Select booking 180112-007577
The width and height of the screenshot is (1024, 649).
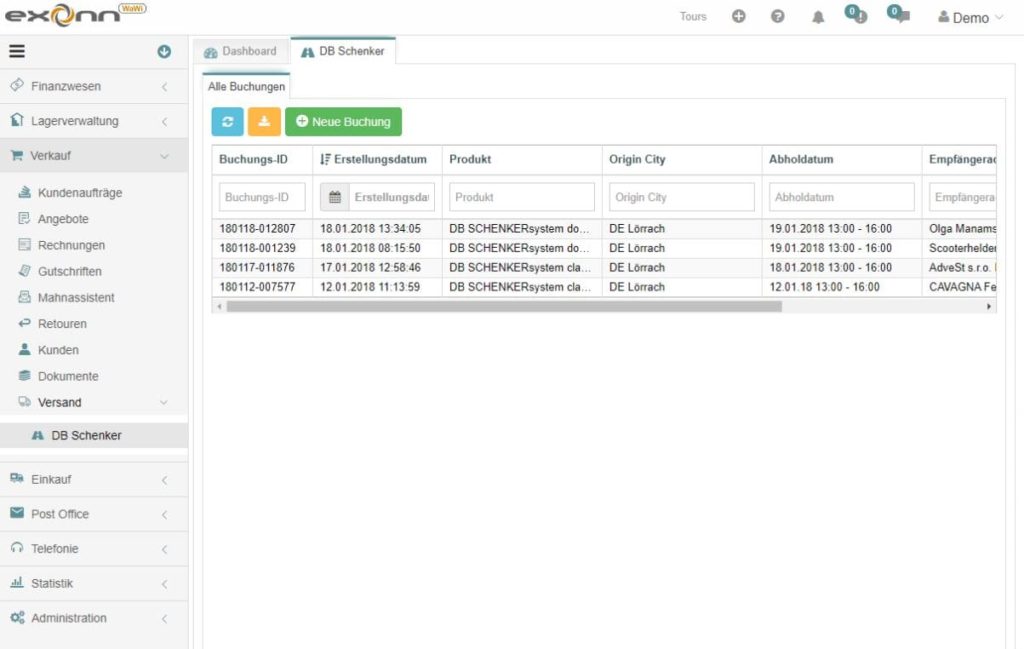(x=257, y=287)
